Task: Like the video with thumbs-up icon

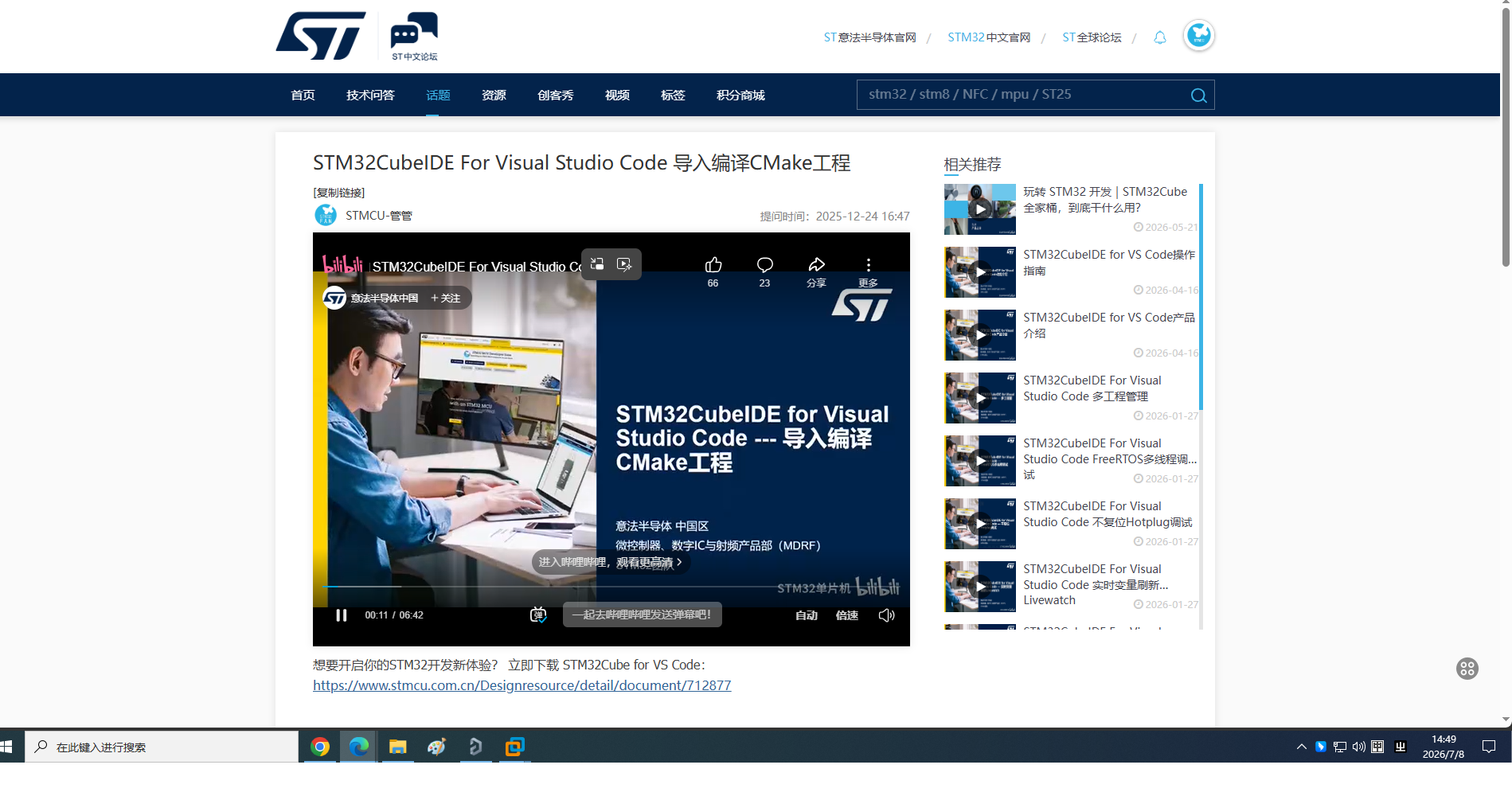Action: [713, 265]
